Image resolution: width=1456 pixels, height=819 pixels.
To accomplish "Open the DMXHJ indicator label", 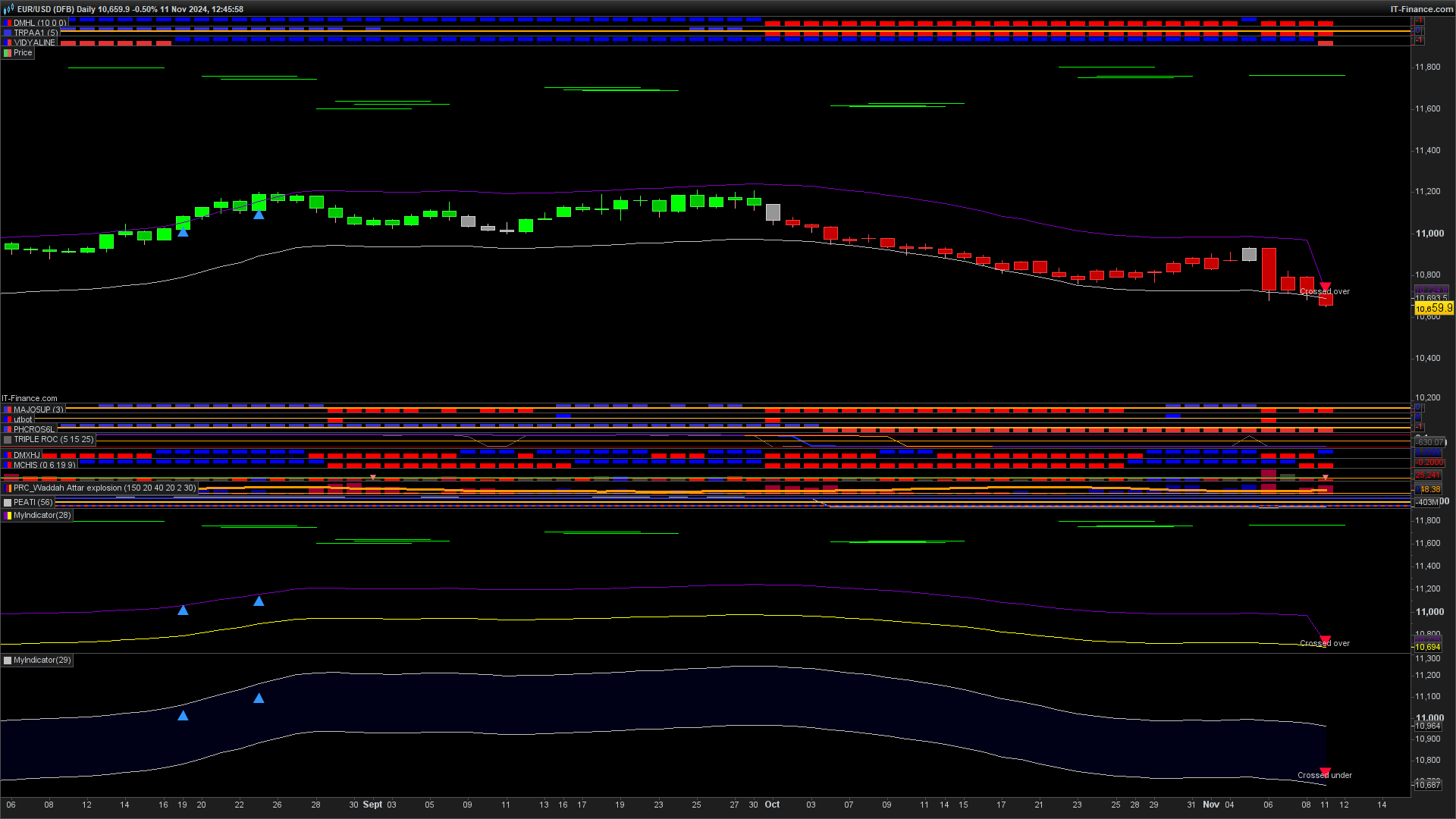I will (x=27, y=456).
